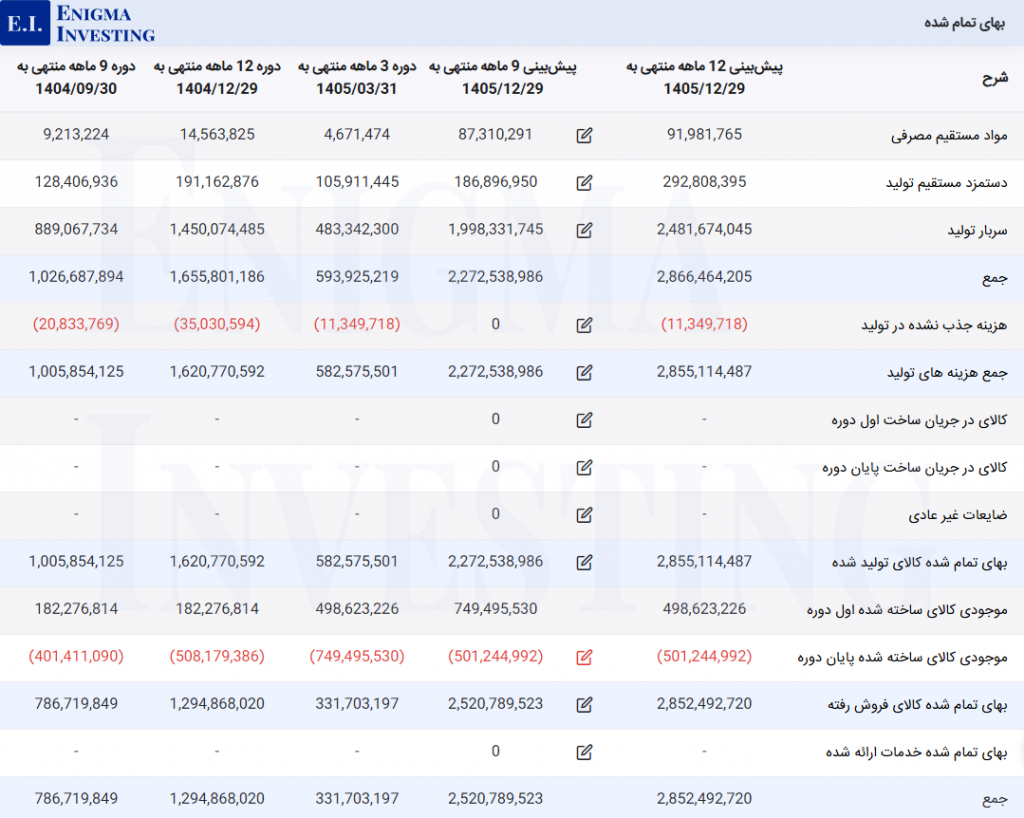This screenshot has width=1024, height=818.
Task: Click the value 292,808,395
Action: [x=705, y=182]
